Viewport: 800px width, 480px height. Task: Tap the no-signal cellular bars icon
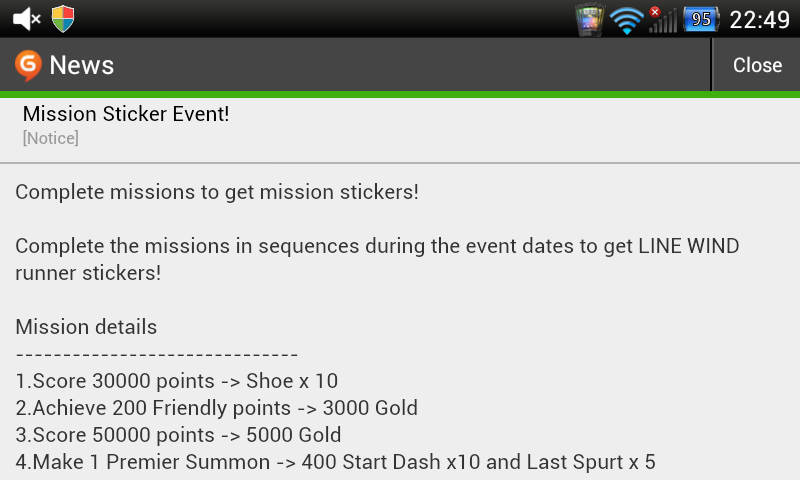(x=661, y=20)
